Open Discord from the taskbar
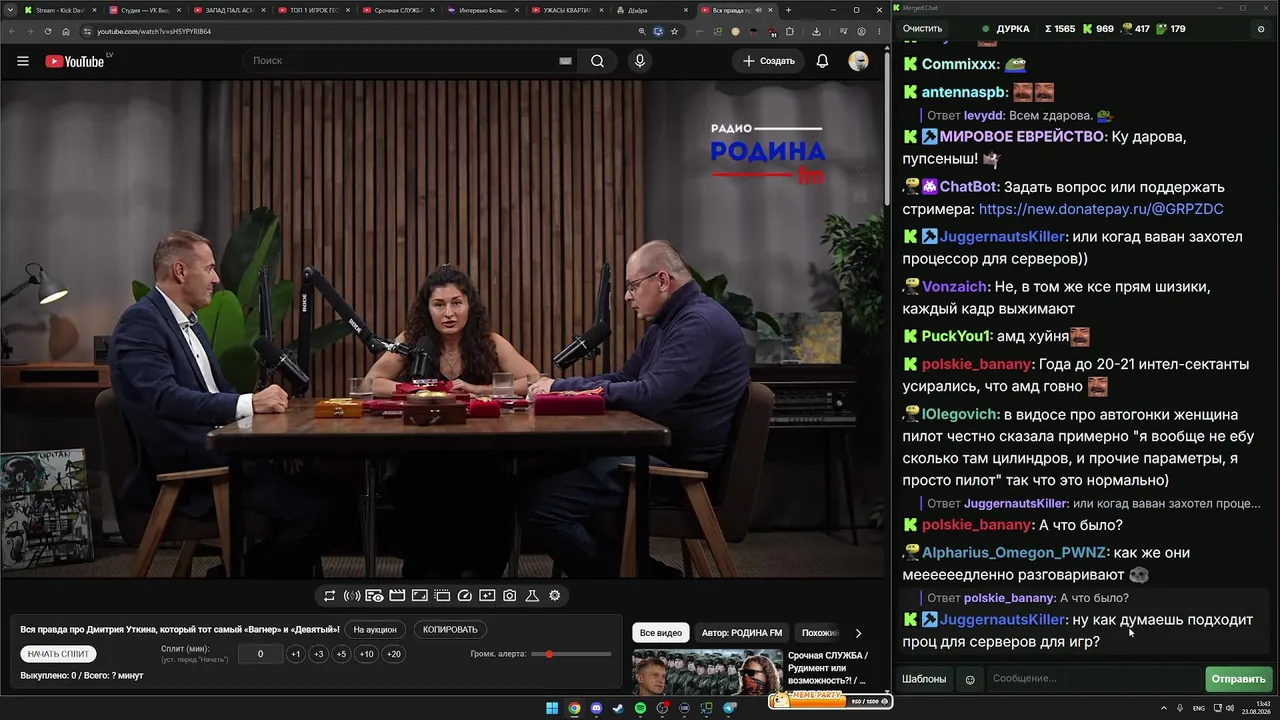Viewport: 1280px width, 720px height. click(x=597, y=708)
